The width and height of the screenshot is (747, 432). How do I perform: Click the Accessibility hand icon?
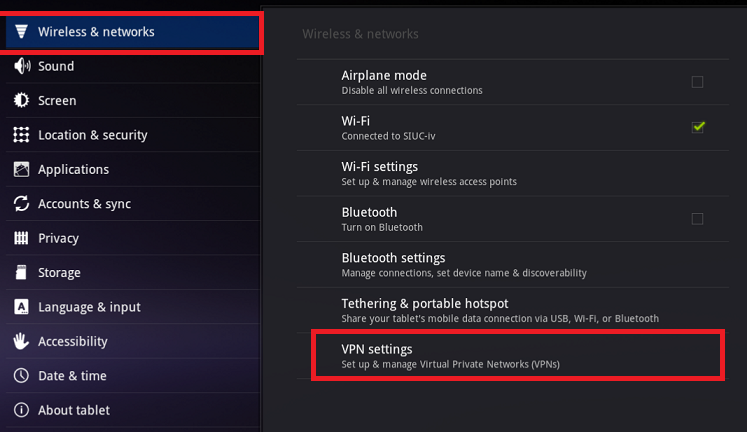pyautogui.click(x=20, y=341)
